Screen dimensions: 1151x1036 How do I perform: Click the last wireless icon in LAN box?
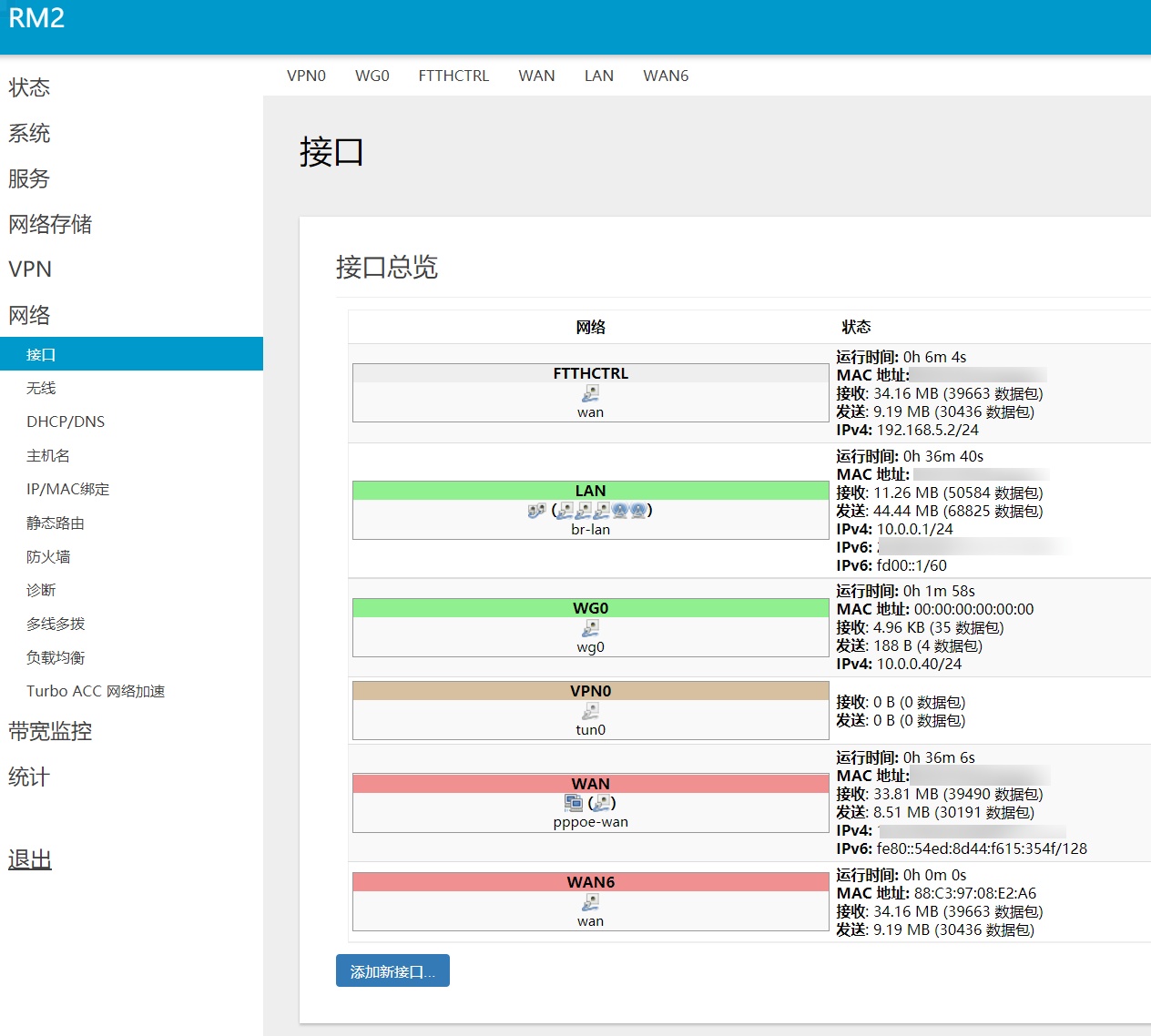[638, 511]
